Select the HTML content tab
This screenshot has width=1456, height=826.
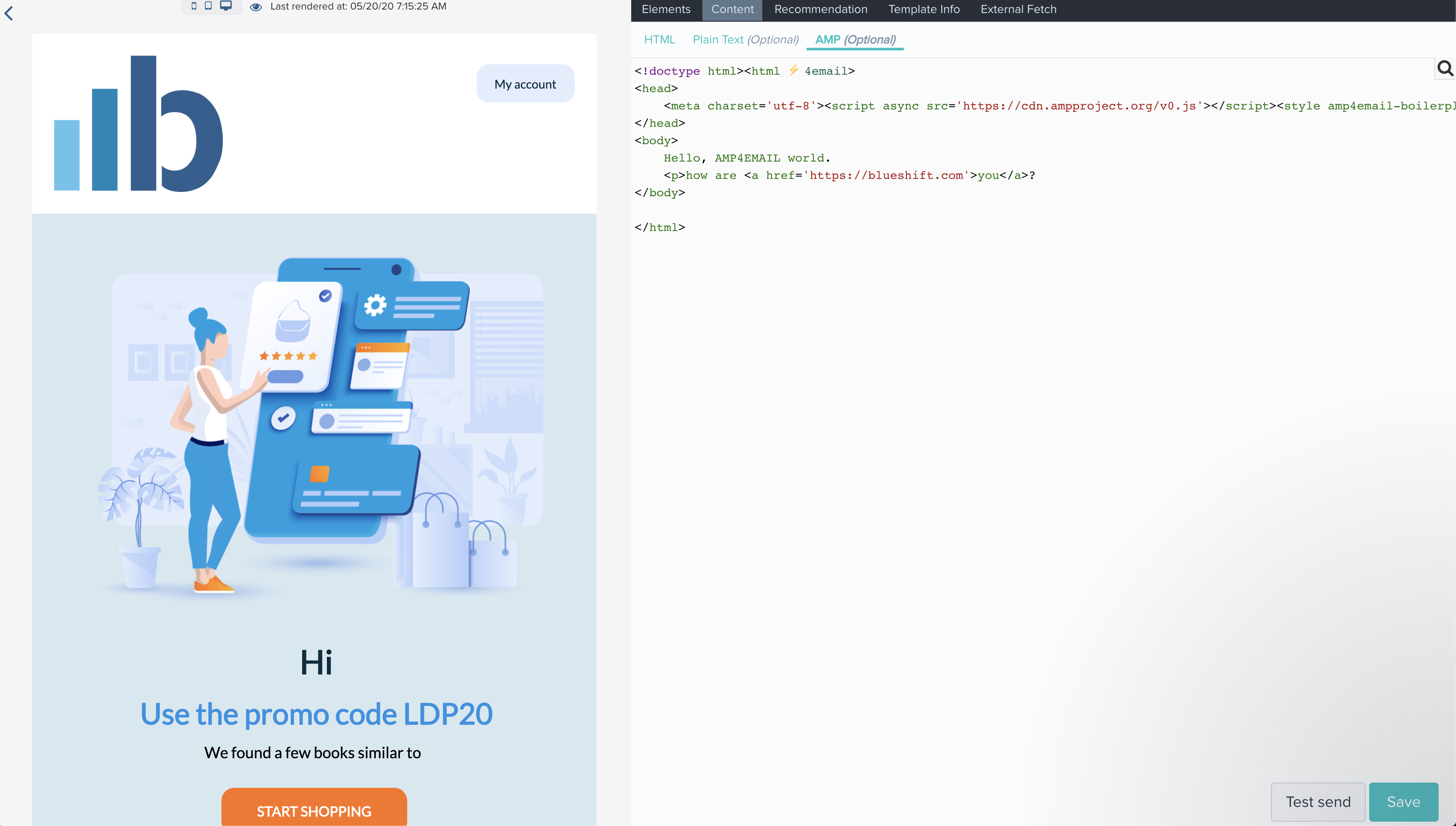(x=660, y=39)
